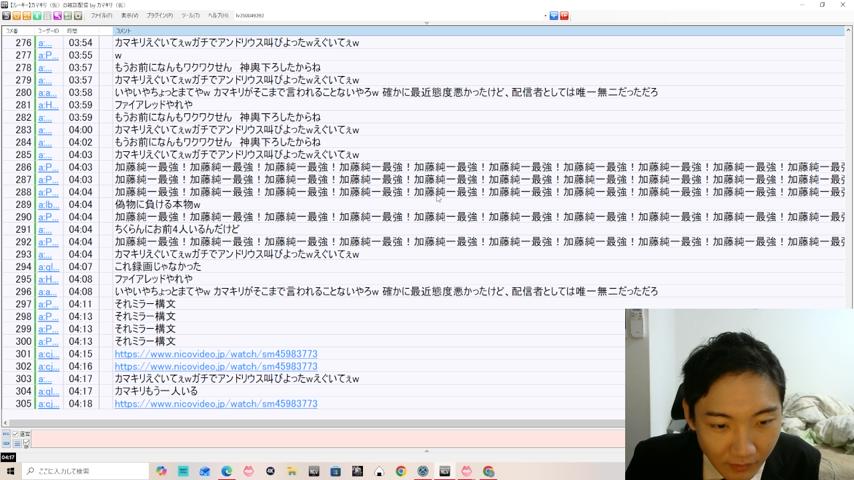Open nicovideo link in comment 301

tap(216, 354)
